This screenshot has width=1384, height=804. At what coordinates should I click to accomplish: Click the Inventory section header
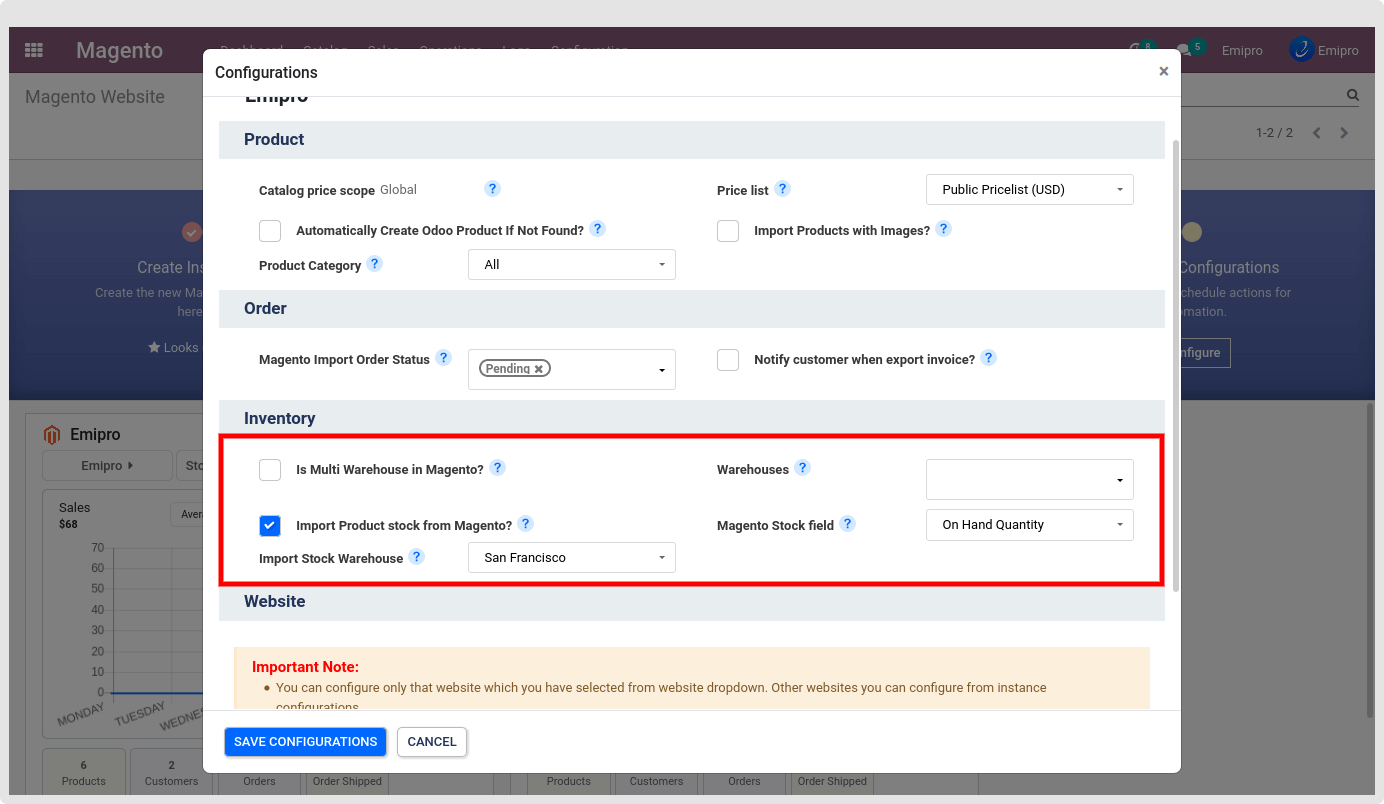(x=692, y=419)
